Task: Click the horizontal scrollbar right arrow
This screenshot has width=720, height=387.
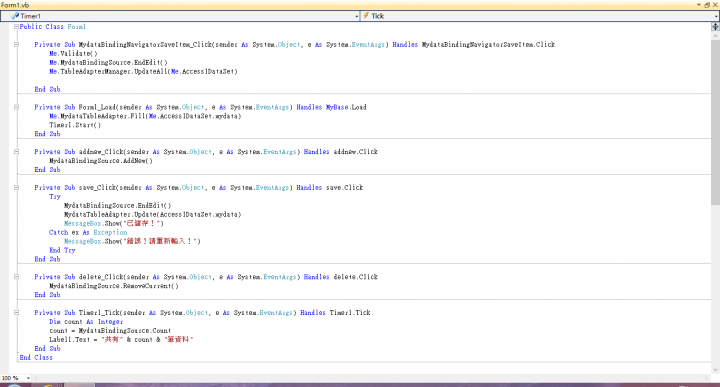Action: click(x=707, y=378)
